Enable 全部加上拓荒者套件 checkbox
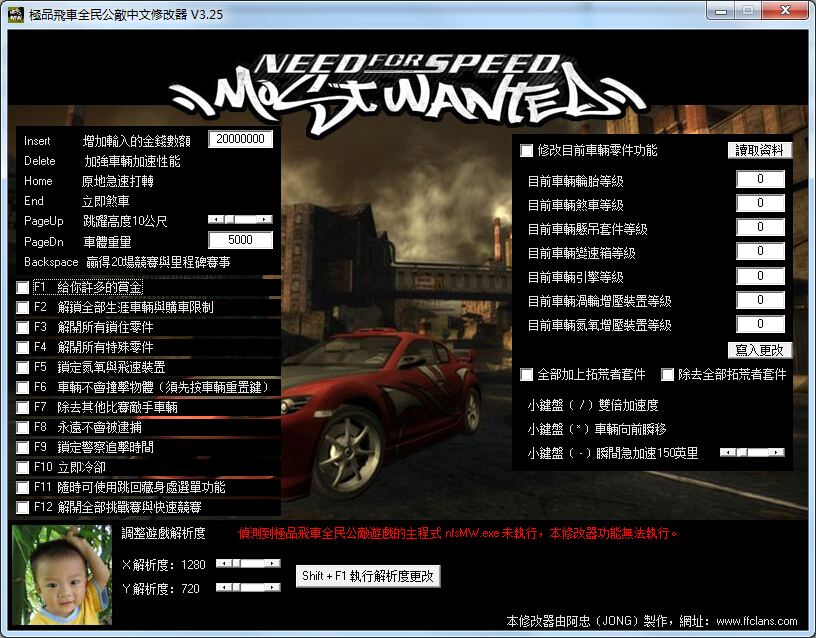This screenshot has width=816, height=638. click(x=527, y=375)
